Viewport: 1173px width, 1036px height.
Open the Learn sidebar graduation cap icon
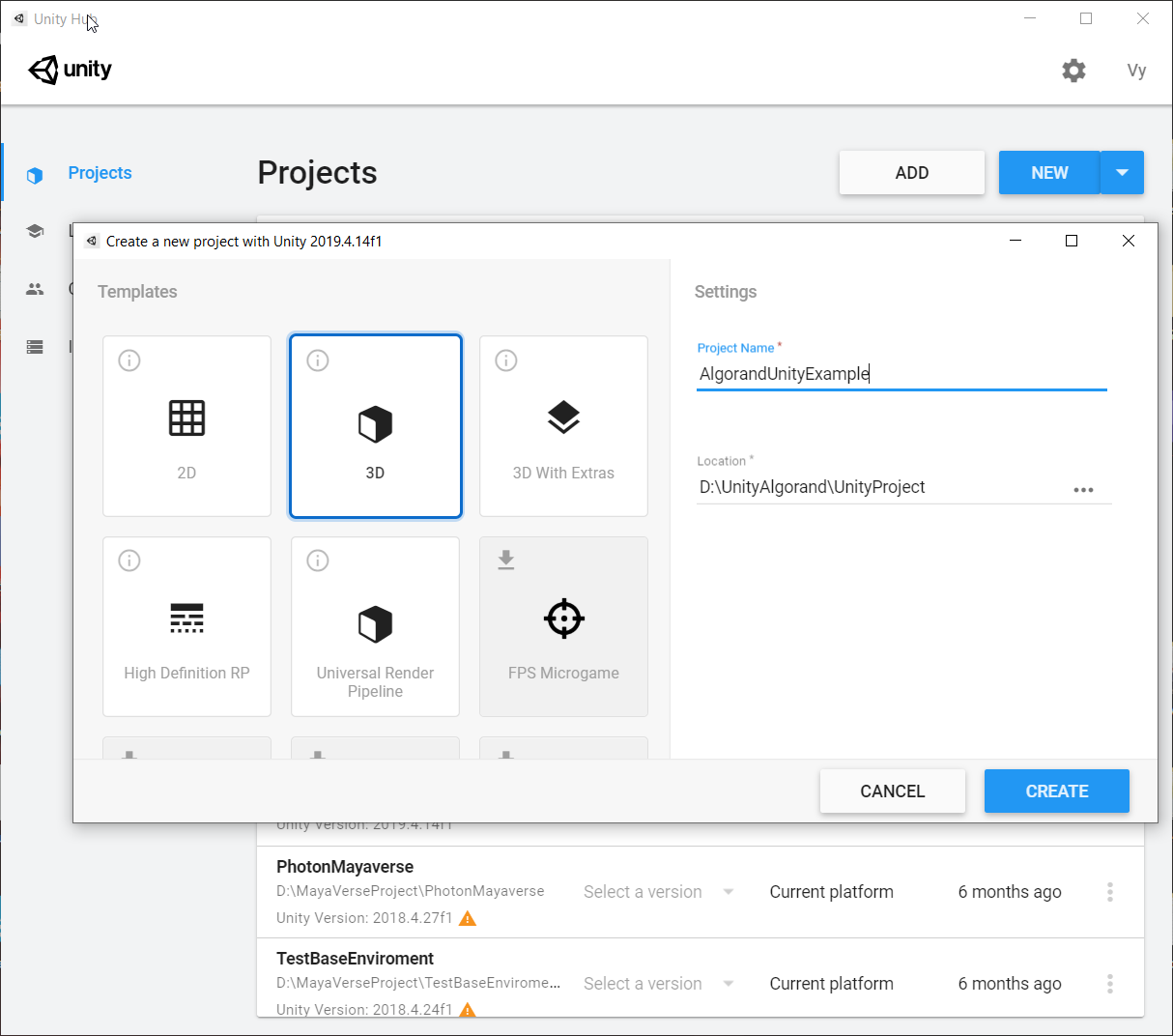coord(35,231)
